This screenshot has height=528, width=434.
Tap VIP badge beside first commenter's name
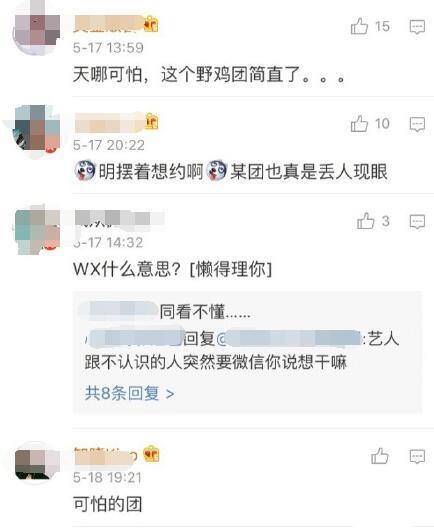[x=151, y=24]
